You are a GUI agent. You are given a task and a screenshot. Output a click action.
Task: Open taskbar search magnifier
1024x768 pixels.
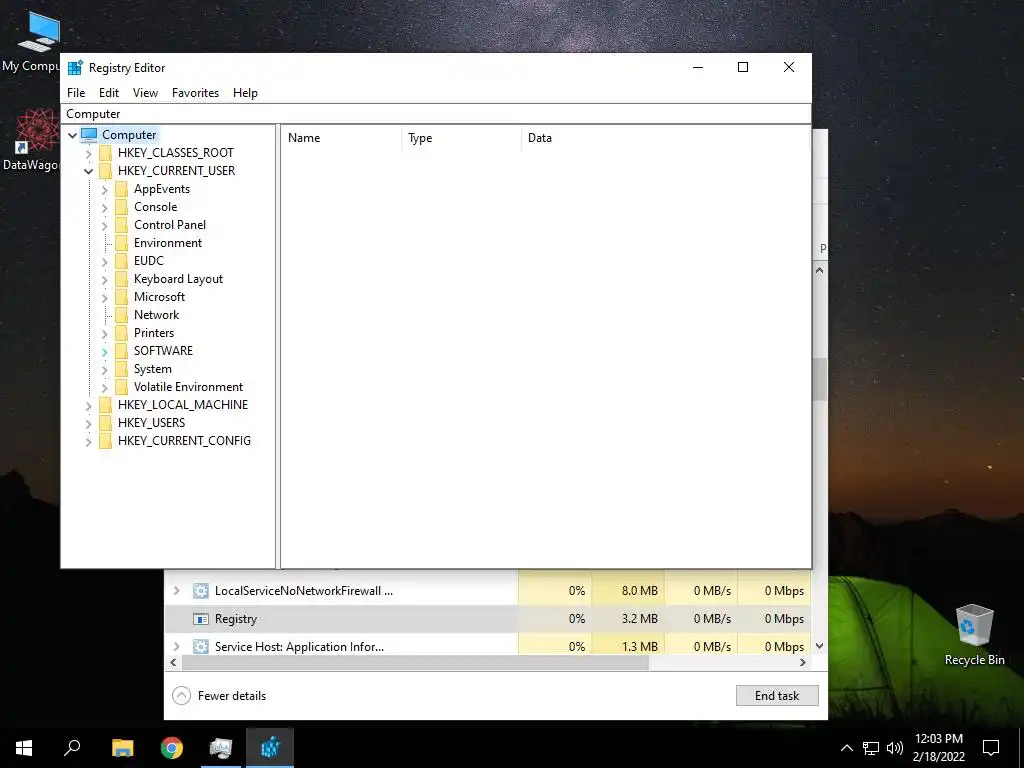pos(72,747)
